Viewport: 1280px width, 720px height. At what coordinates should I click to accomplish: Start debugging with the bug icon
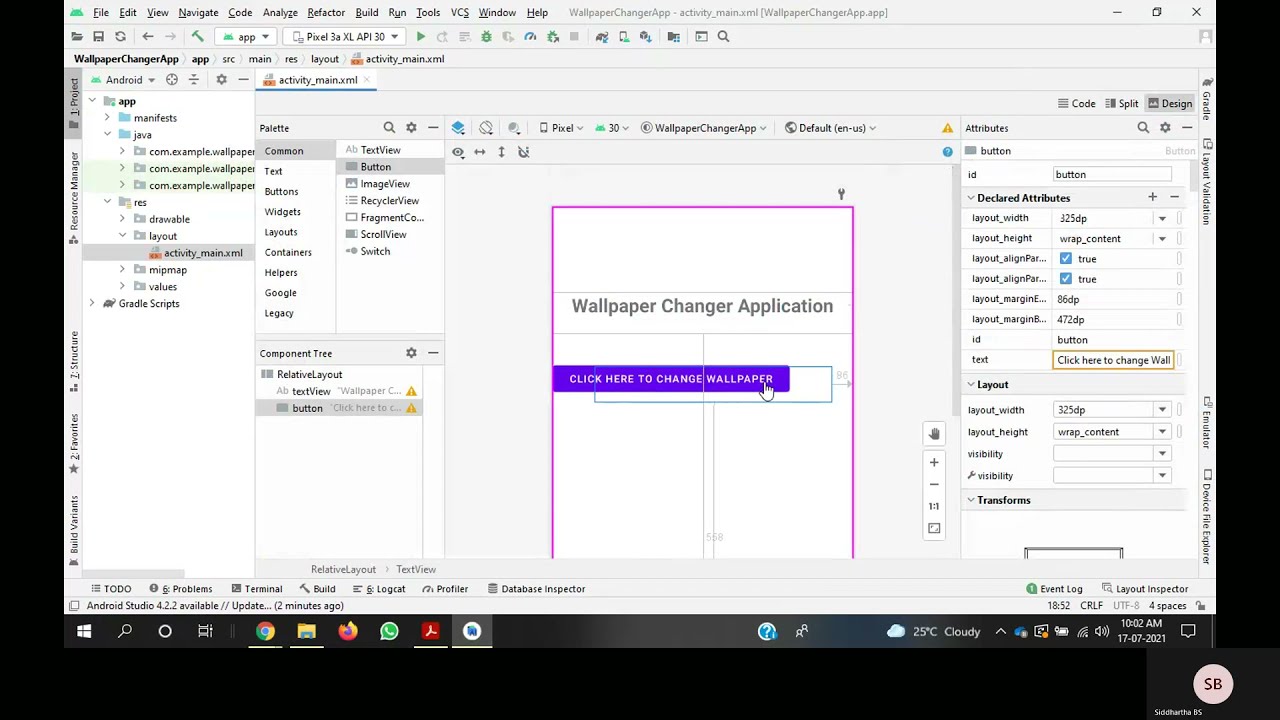486,37
